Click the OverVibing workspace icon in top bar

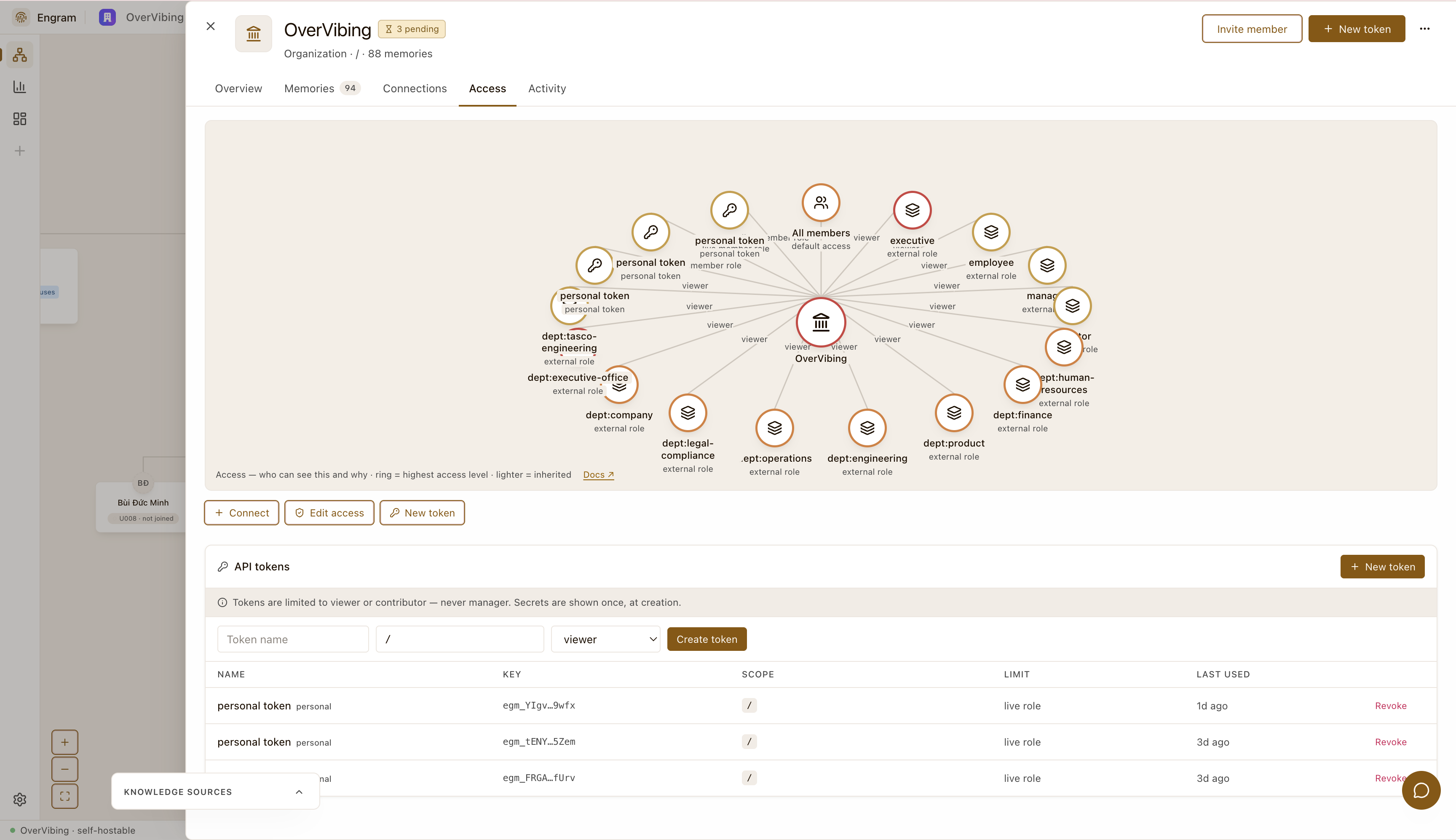[107, 17]
